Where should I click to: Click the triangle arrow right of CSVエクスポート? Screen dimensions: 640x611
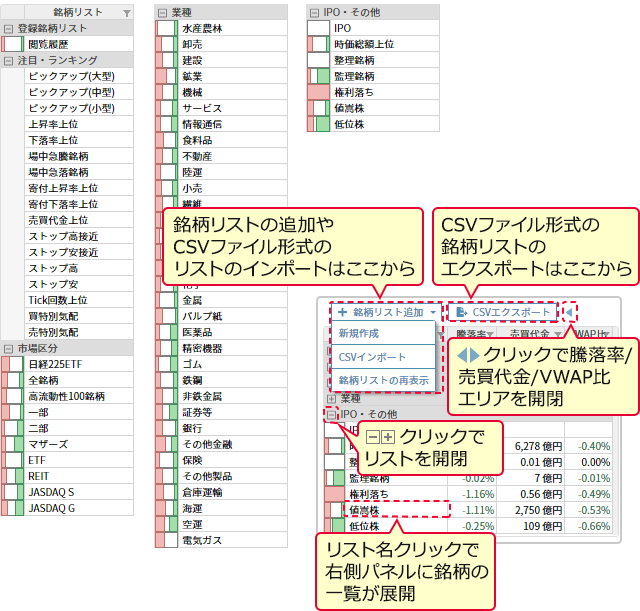click(569, 312)
